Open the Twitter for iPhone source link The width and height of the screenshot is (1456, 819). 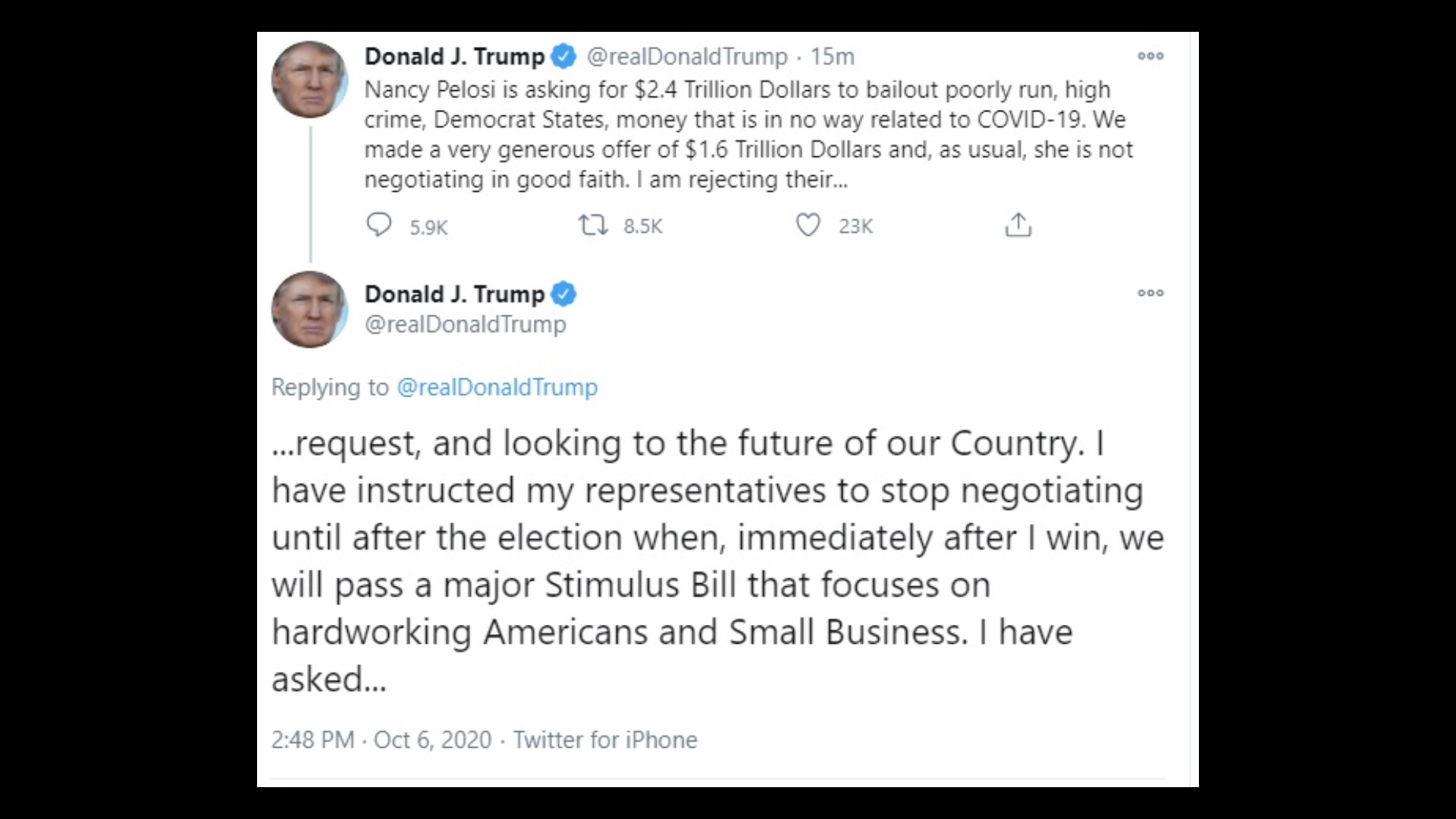pos(605,739)
